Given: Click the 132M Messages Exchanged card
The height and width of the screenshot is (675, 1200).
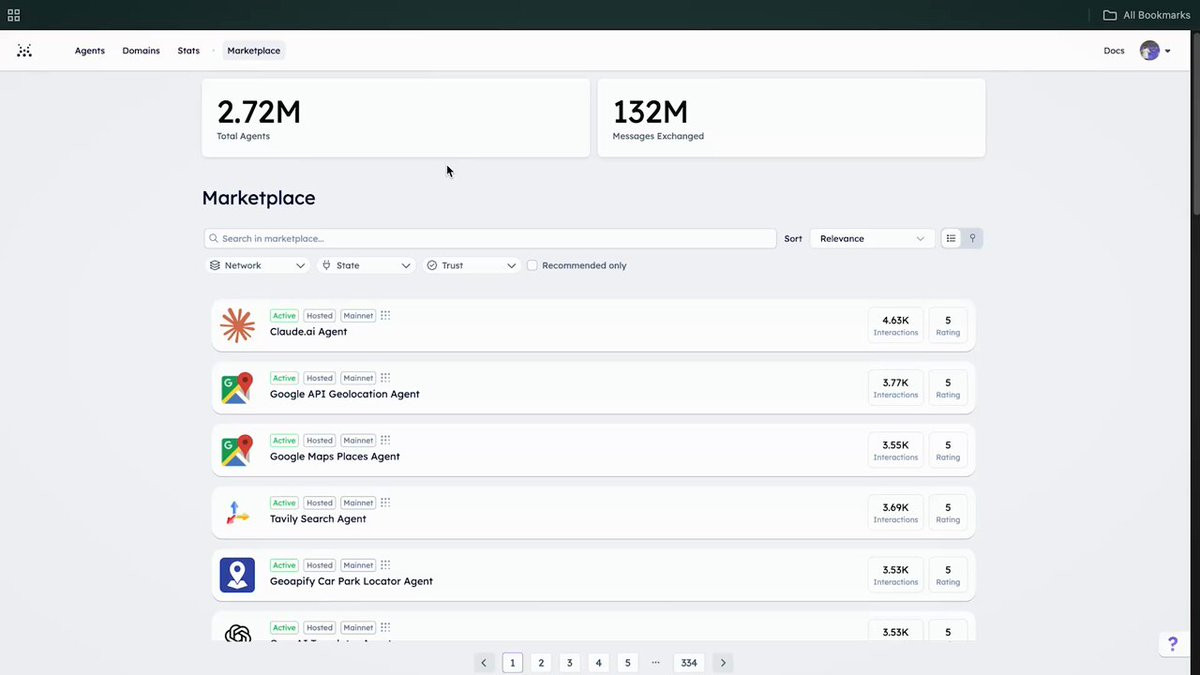Looking at the screenshot, I should pyautogui.click(x=791, y=118).
